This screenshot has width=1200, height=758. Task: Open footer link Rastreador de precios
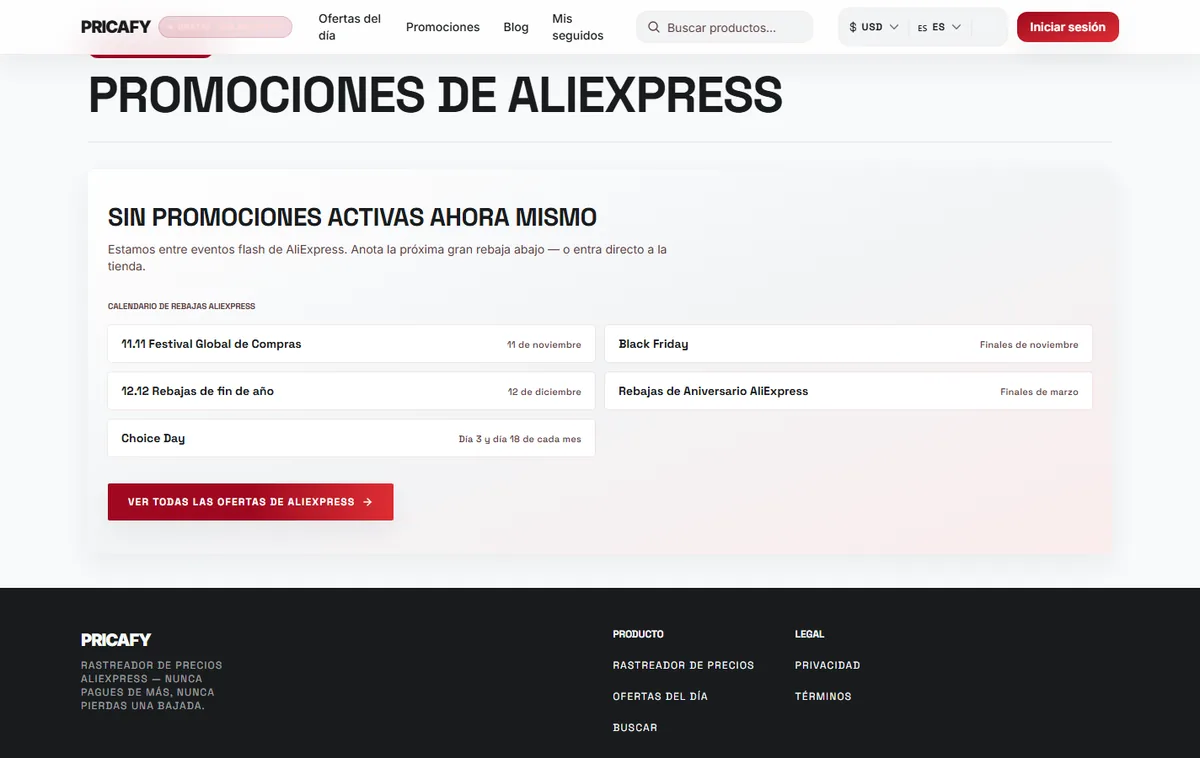click(x=683, y=665)
